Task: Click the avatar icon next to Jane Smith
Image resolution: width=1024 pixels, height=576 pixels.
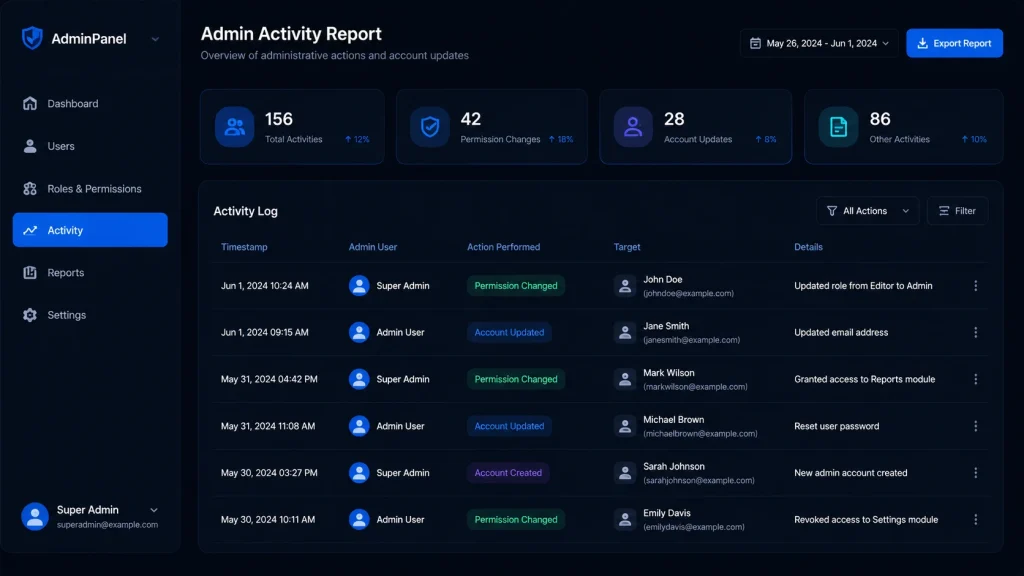Action: pos(625,332)
